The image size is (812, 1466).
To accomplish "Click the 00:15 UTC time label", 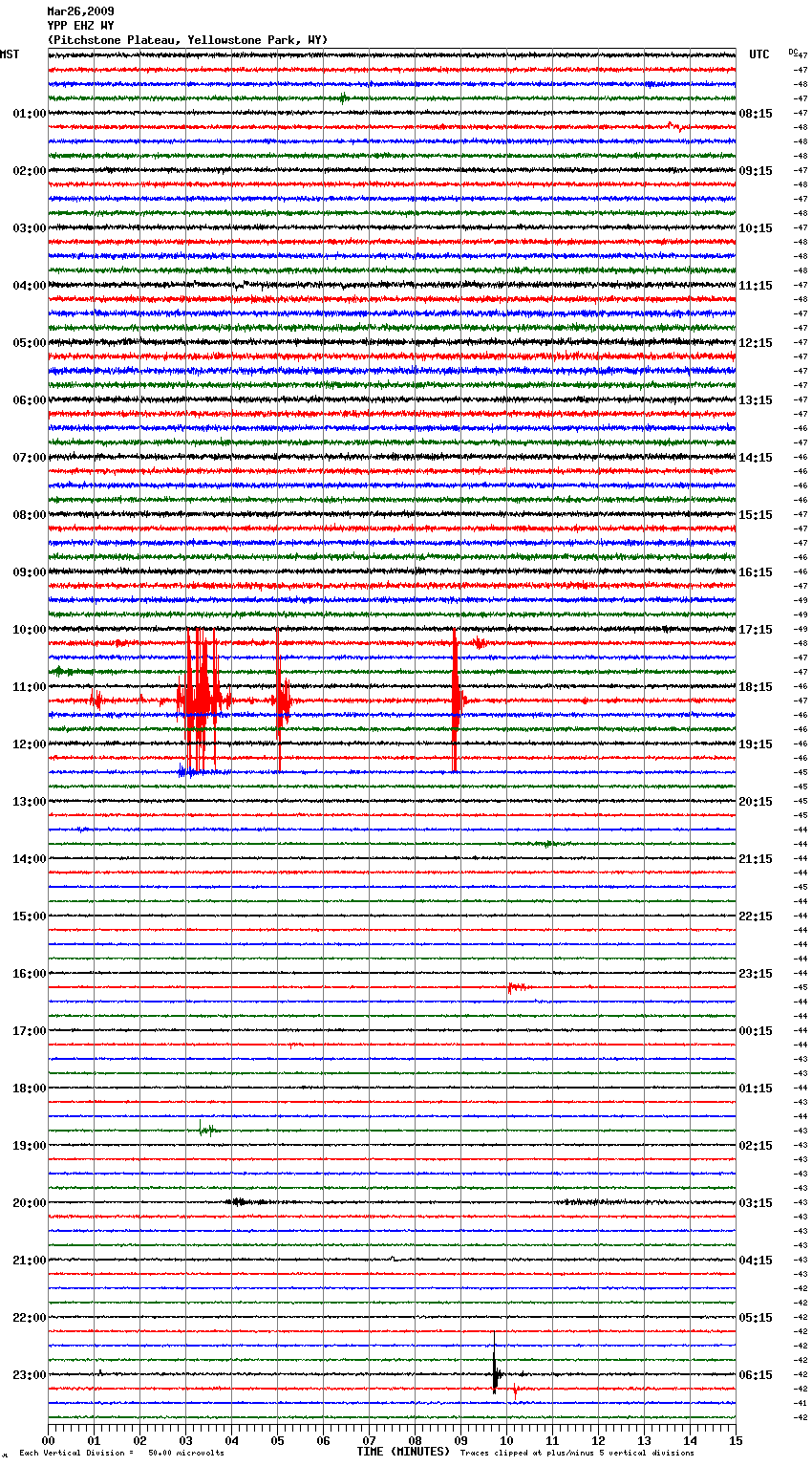I will pyautogui.click(x=756, y=1031).
